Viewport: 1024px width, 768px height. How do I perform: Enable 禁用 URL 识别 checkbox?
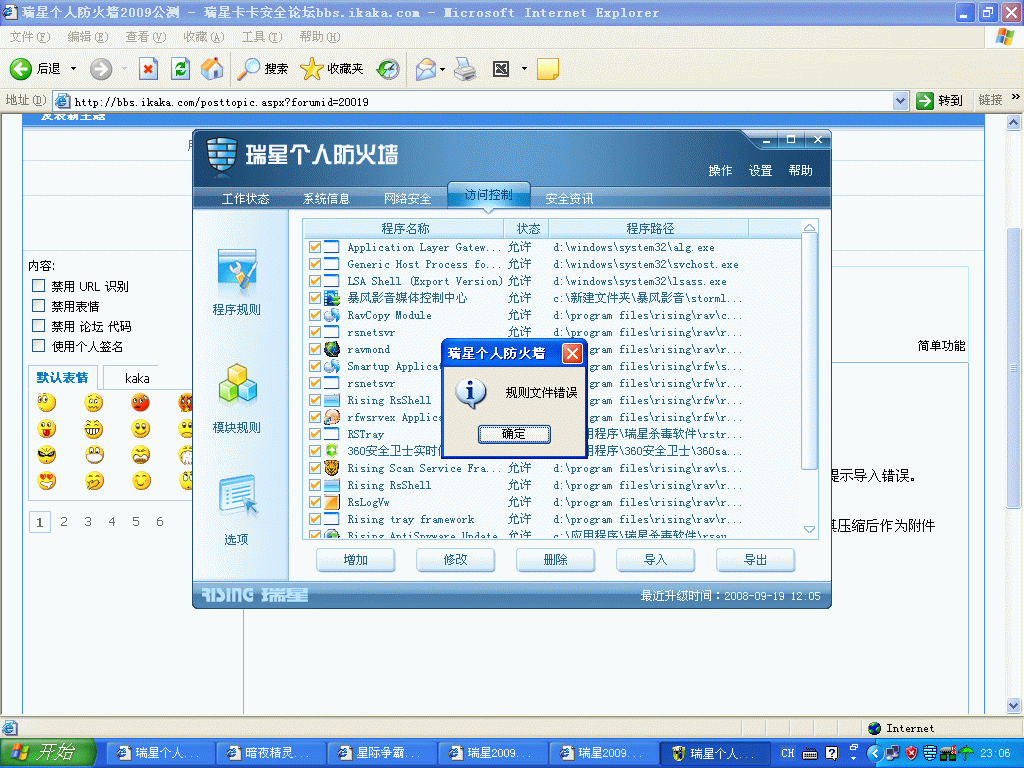(39, 286)
